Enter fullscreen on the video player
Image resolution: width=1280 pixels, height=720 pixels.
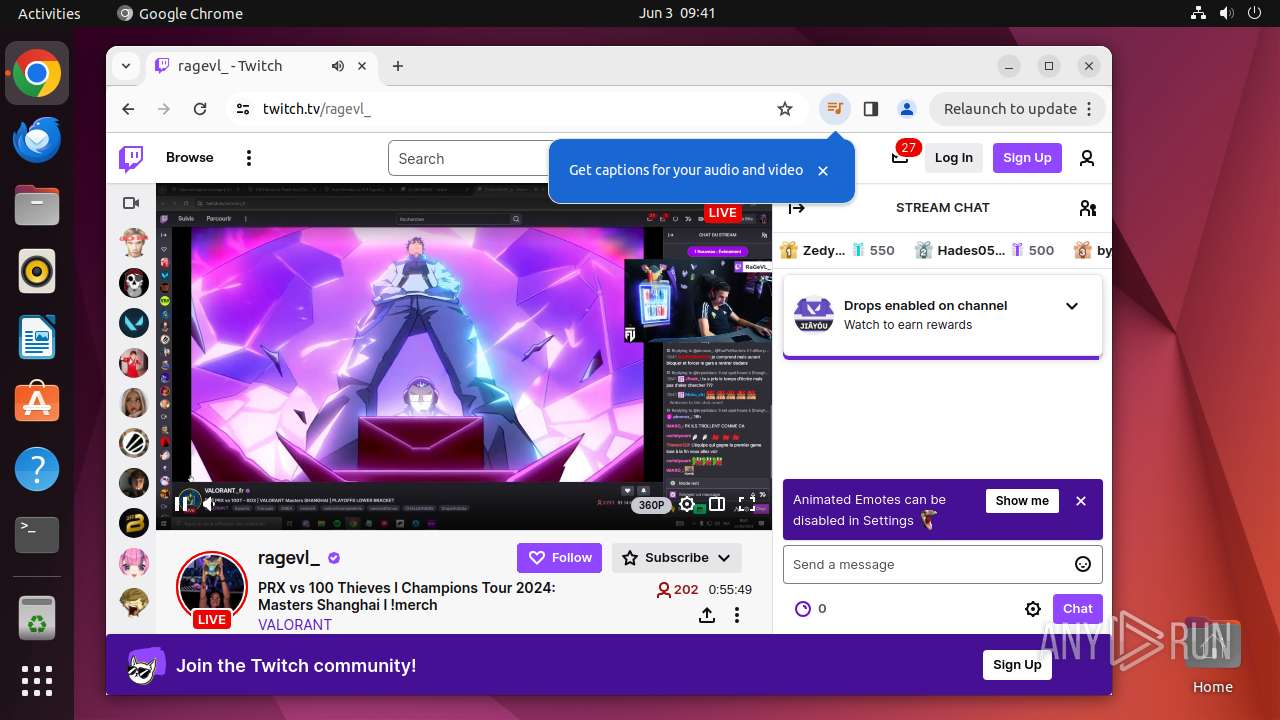coord(746,504)
